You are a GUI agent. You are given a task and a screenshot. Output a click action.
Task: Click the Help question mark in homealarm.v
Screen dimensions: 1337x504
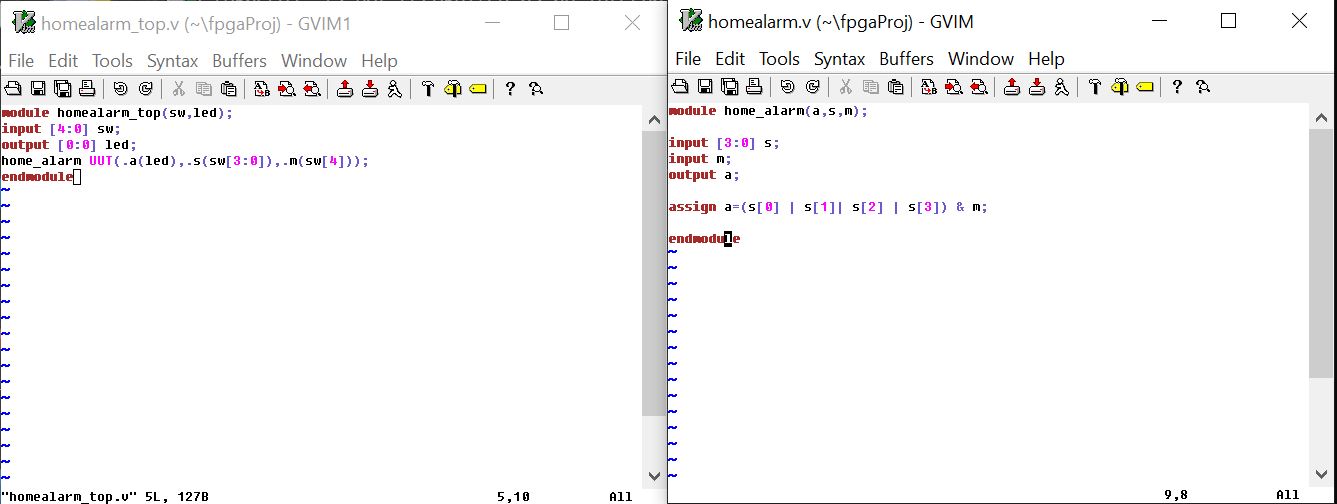coord(1177,87)
